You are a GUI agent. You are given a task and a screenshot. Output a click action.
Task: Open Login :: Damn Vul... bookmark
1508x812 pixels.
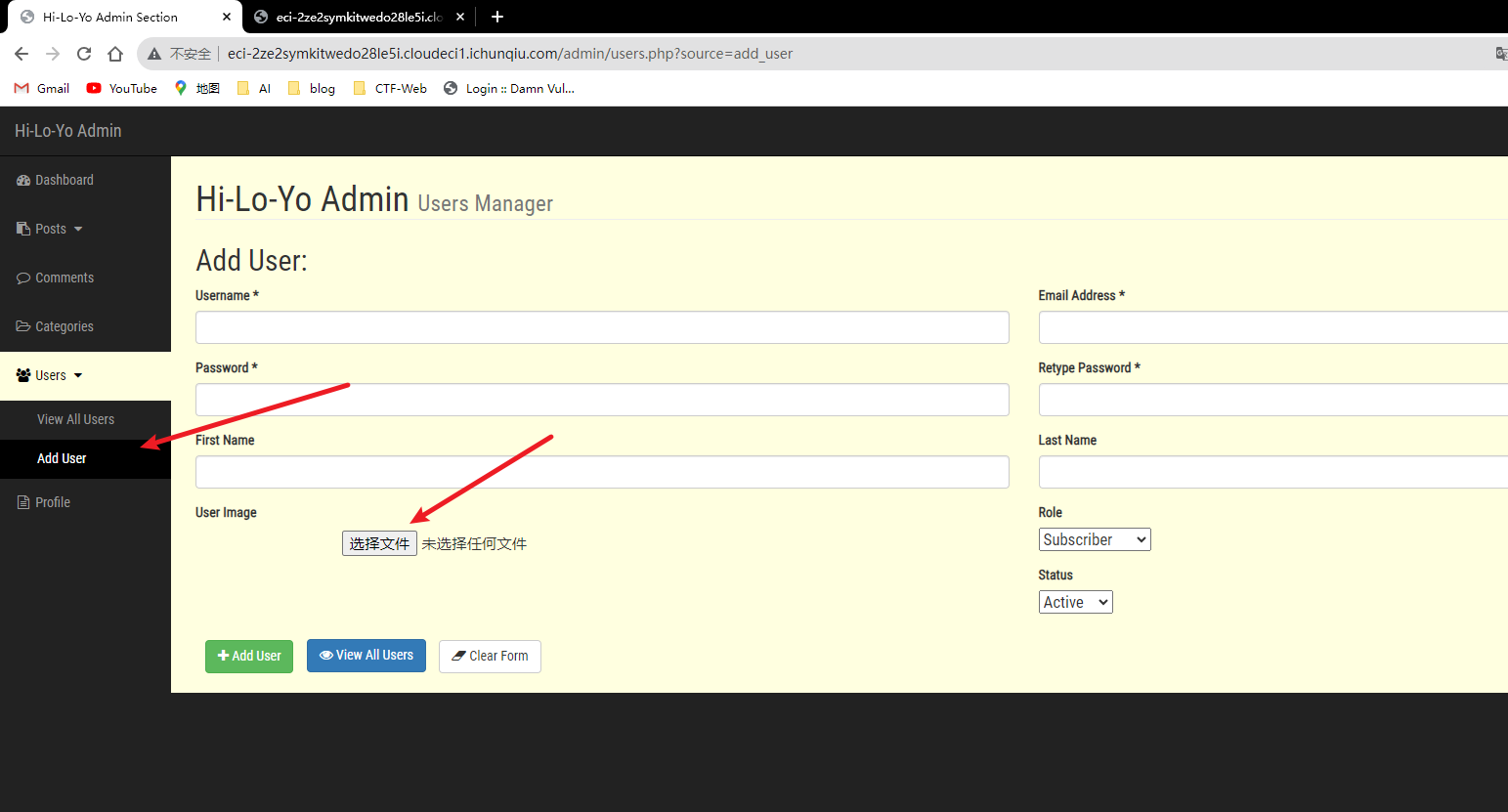(509, 88)
